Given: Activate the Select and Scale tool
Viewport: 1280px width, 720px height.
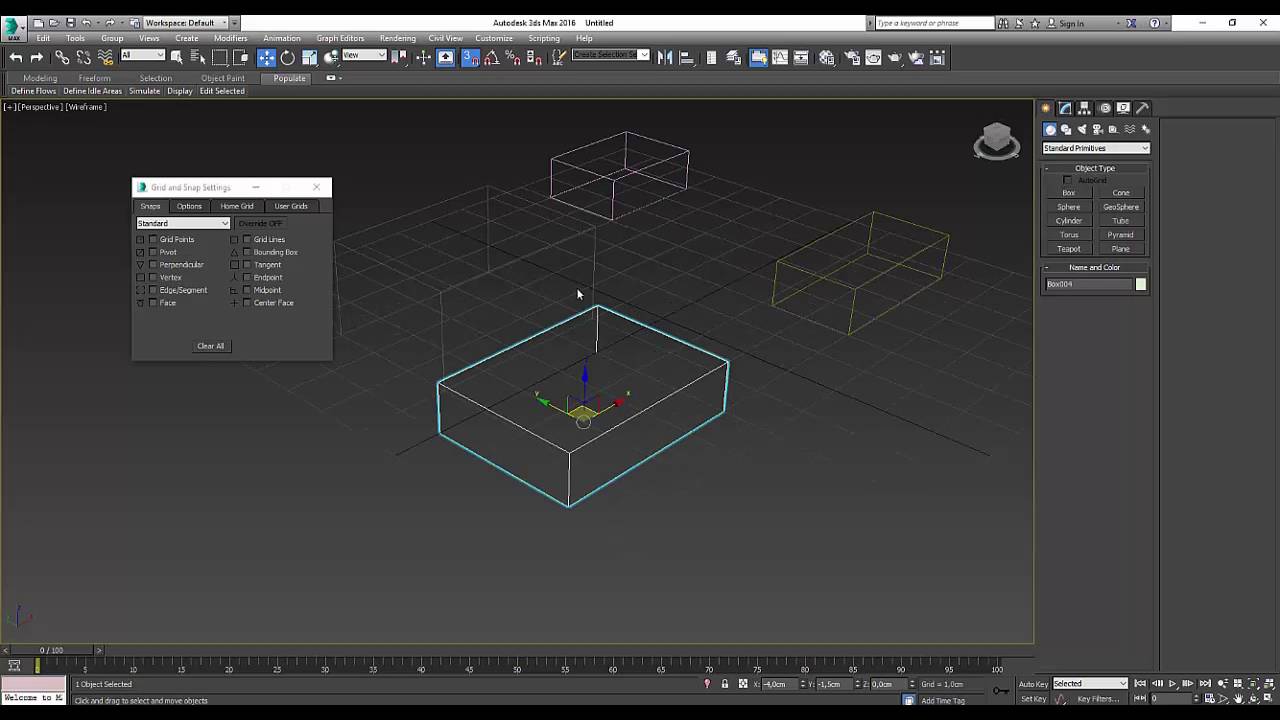Looking at the screenshot, I should point(310,58).
